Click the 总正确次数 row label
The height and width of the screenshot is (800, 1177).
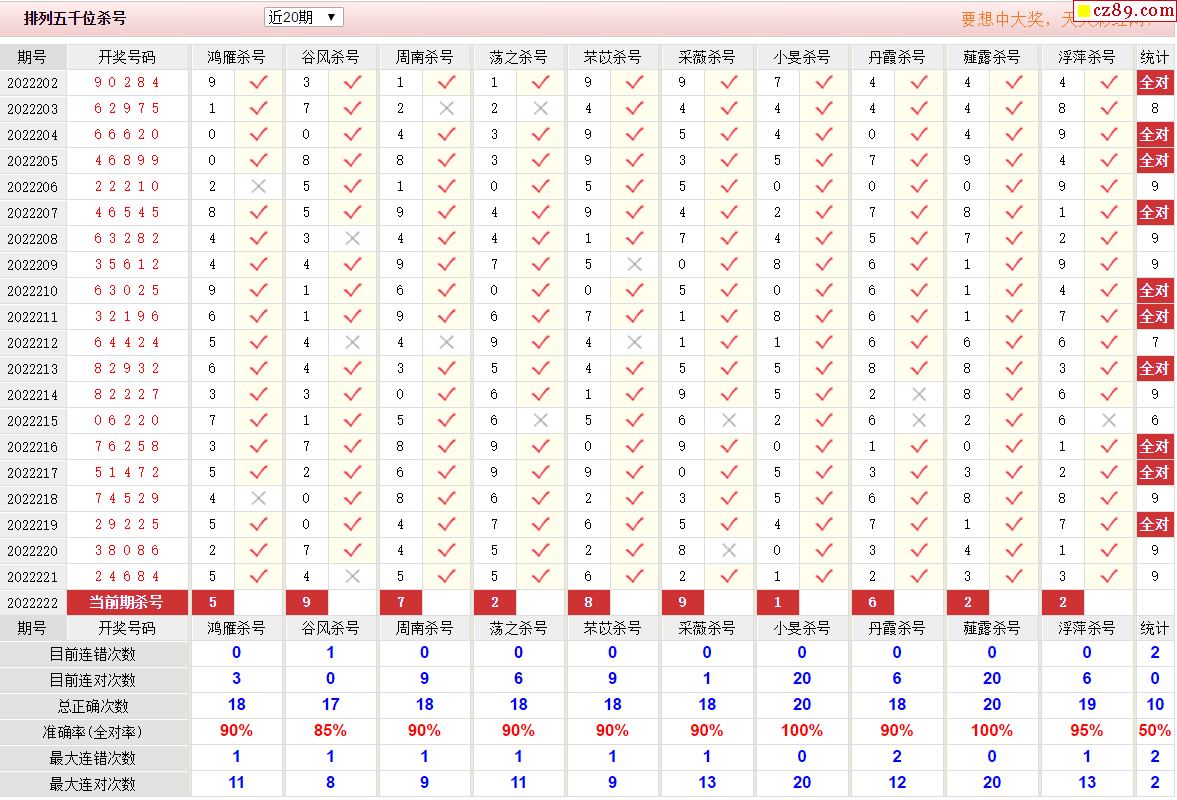pos(93,706)
